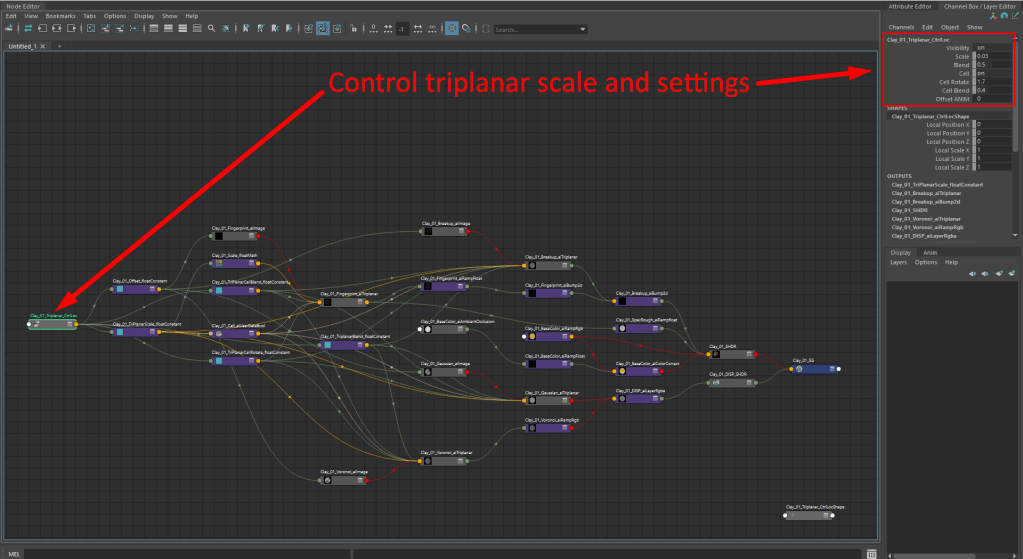
Task: Expand view mode on Clay_01_TriPlanarScale_floatConstant node
Action: [153, 332]
